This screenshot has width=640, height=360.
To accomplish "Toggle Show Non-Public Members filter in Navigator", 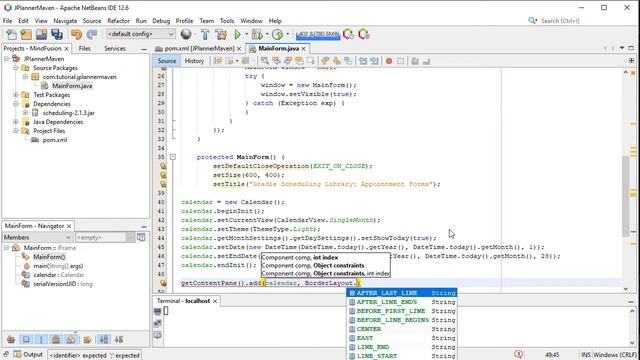I will pos(56,340).
